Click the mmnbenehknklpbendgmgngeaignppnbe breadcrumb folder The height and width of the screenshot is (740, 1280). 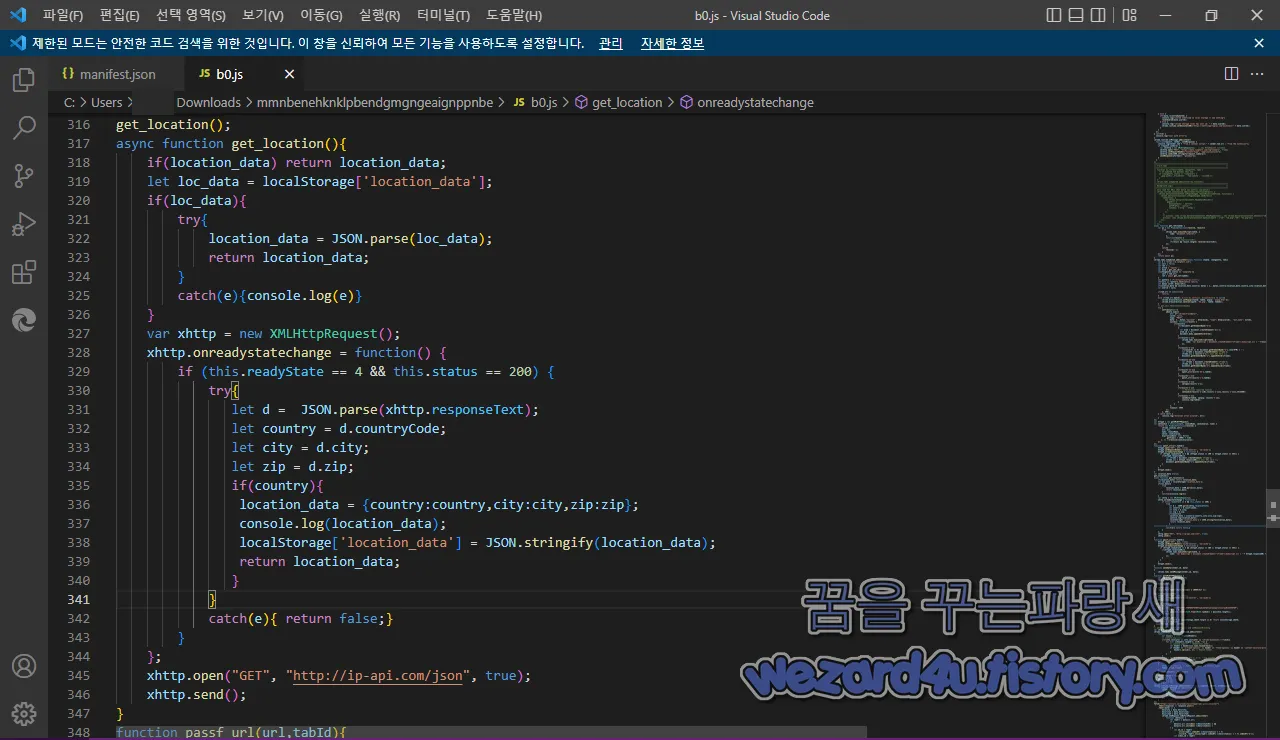(x=375, y=102)
